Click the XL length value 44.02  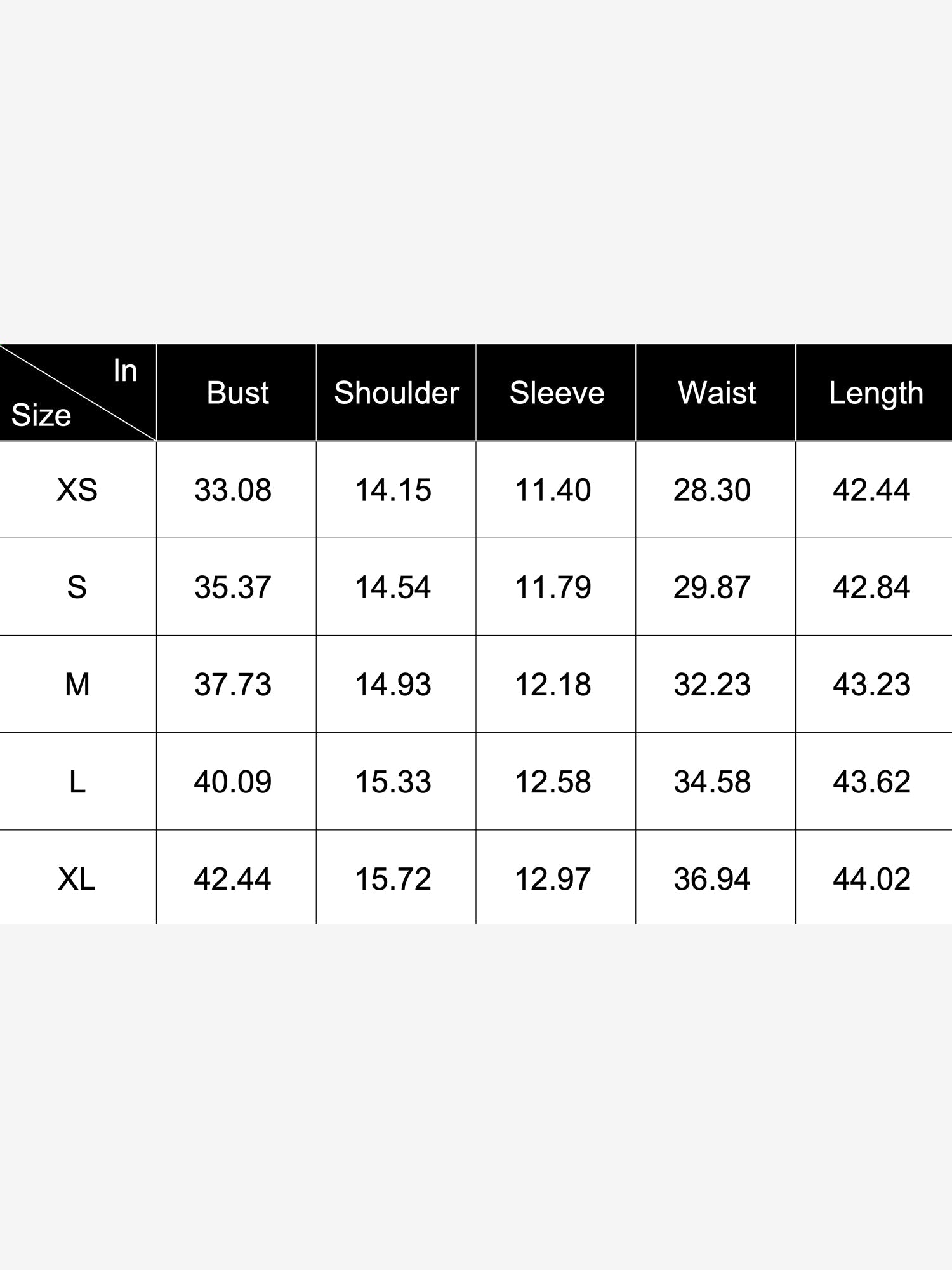coord(872,879)
